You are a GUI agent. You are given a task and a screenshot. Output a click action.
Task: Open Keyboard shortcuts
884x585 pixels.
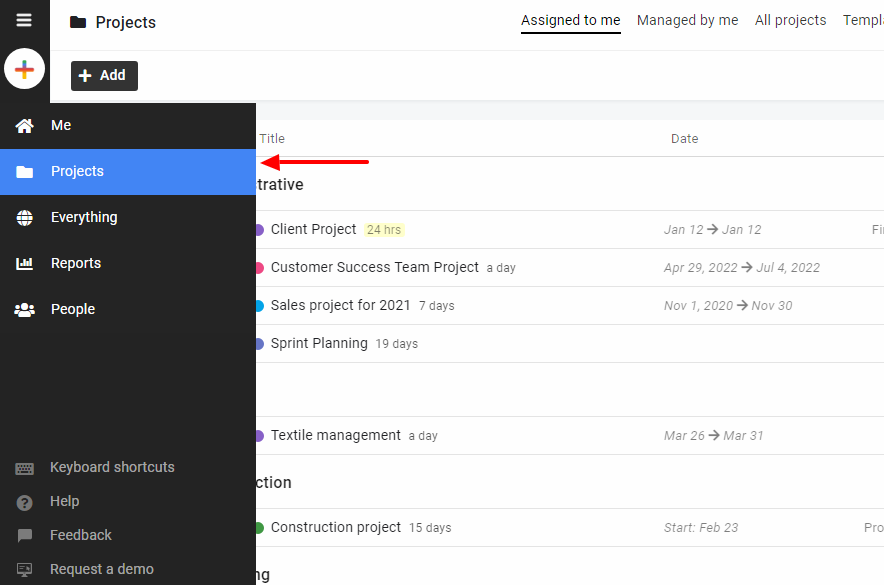coord(112,467)
